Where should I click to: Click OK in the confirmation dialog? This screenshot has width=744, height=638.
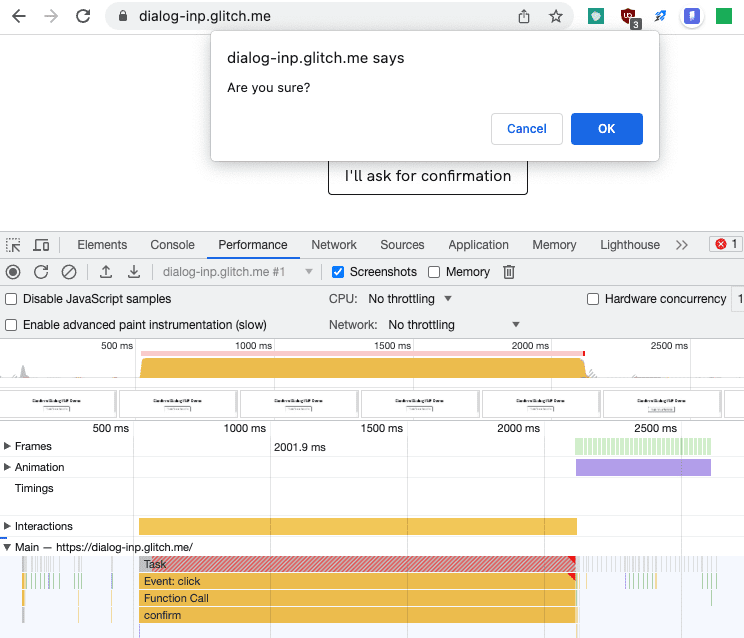606,129
